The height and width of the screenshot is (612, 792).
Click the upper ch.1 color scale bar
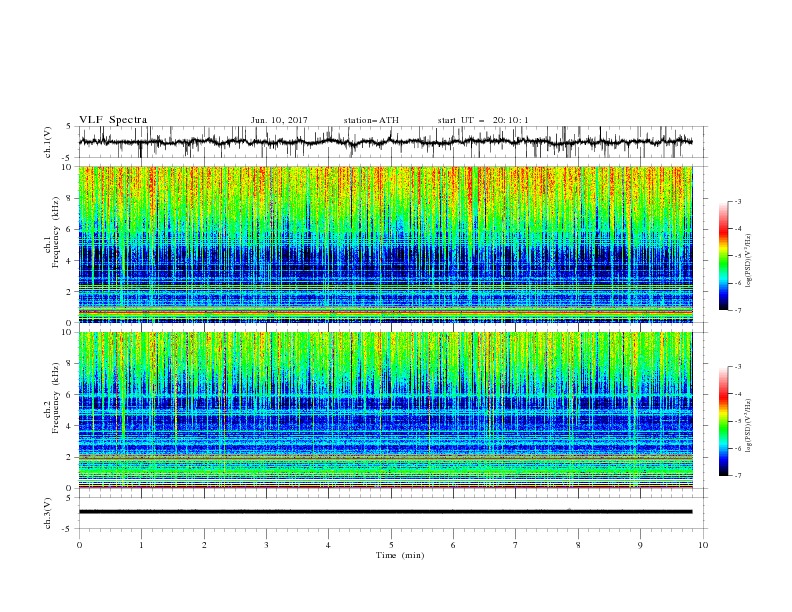pos(724,256)
